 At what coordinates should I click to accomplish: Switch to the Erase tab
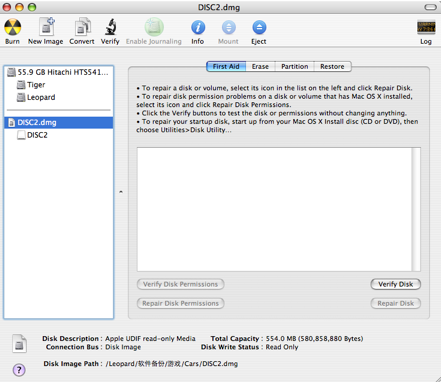tap(260, 66)
